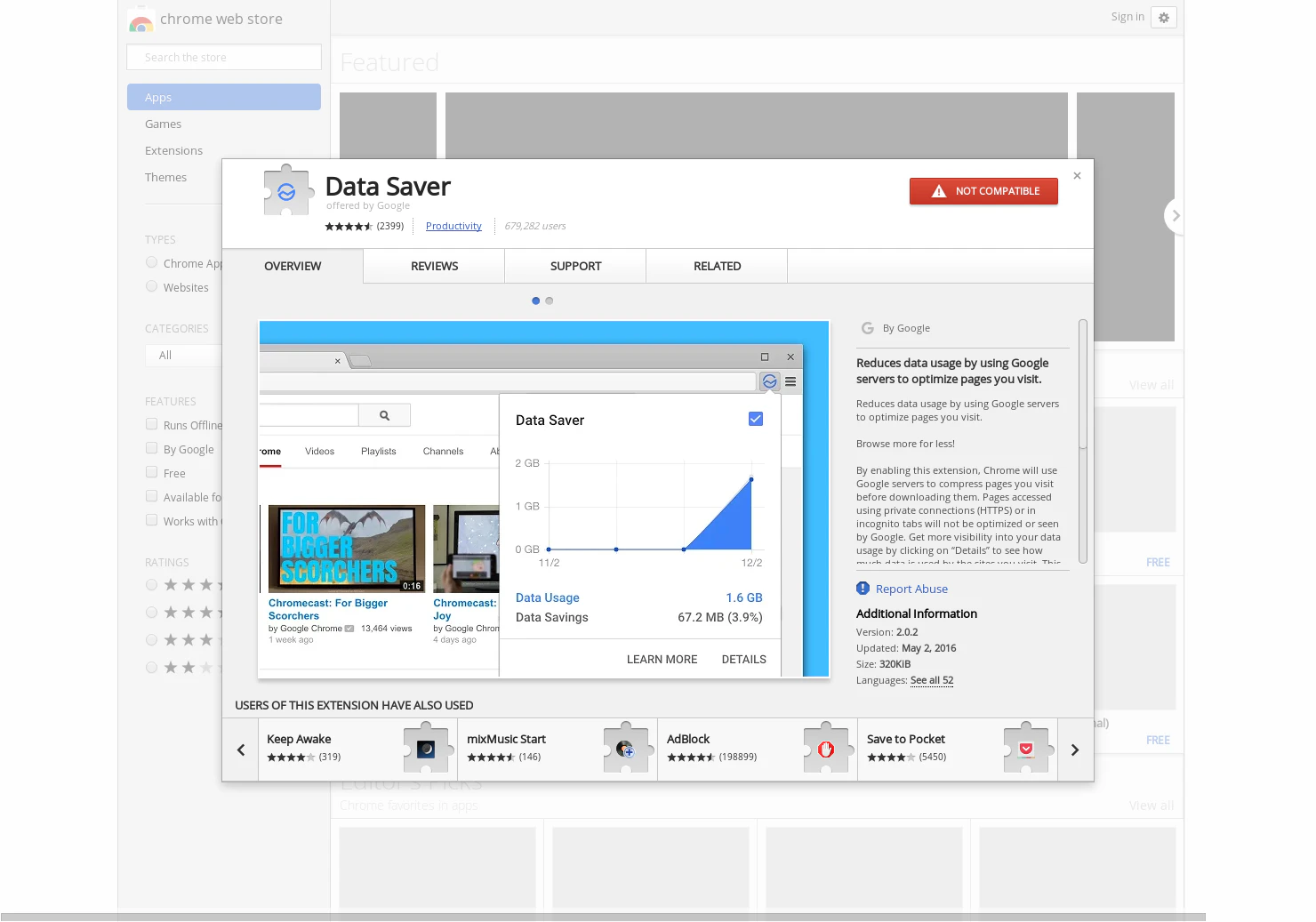Click the Not Compatible warning triangle icon

(x=939, y=191)
